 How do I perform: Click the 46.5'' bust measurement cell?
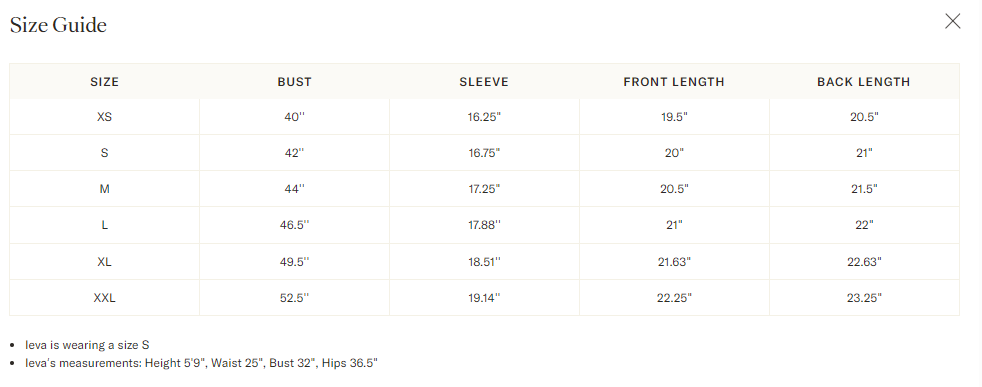coord(294,225)
